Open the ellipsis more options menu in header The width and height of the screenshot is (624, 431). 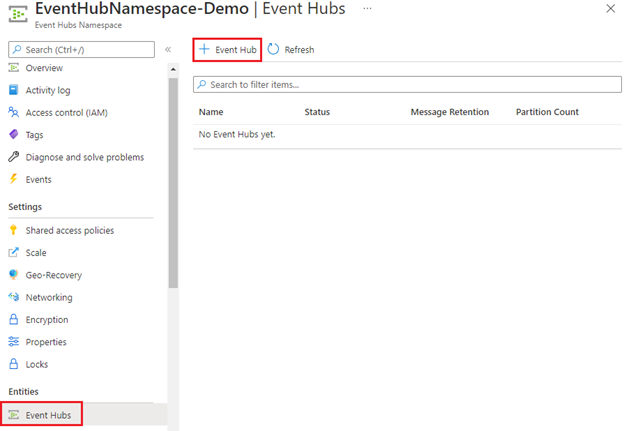pyautogui.click(x=367, y=8)
